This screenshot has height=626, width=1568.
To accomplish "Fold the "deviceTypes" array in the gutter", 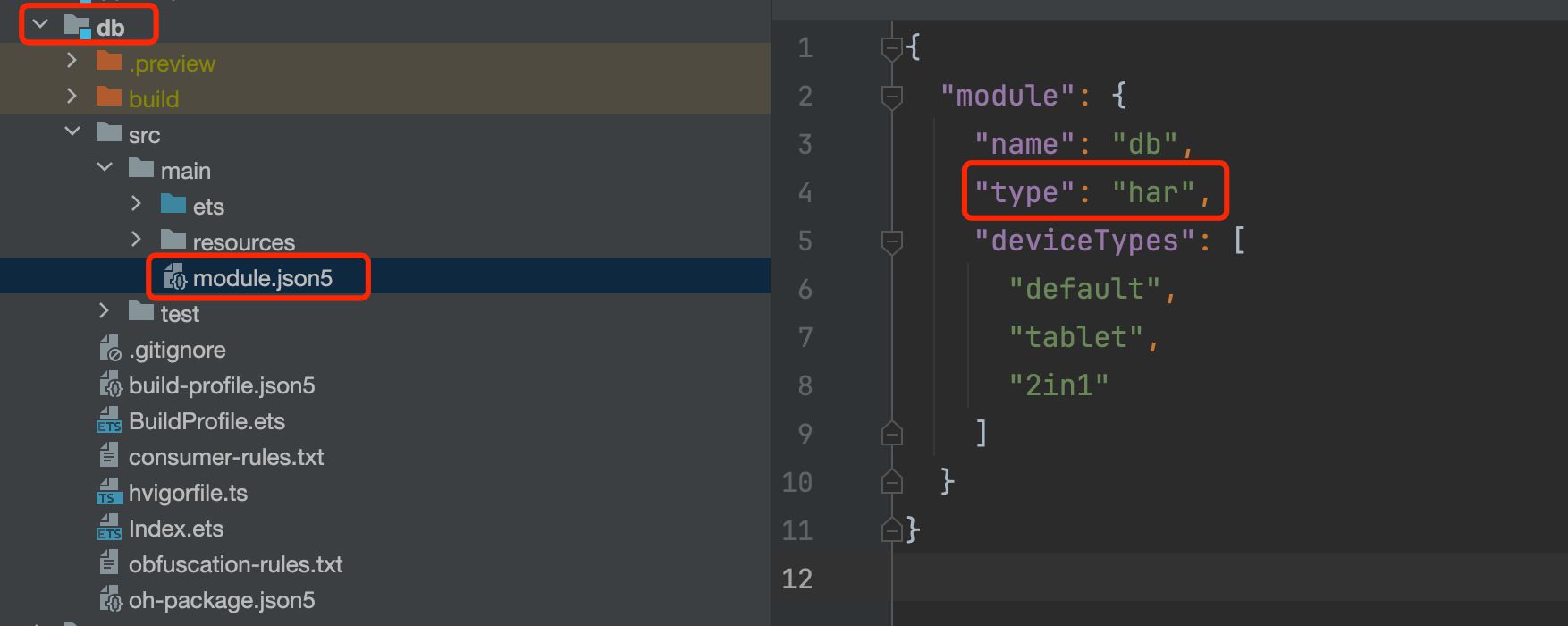I will (891, 241).
